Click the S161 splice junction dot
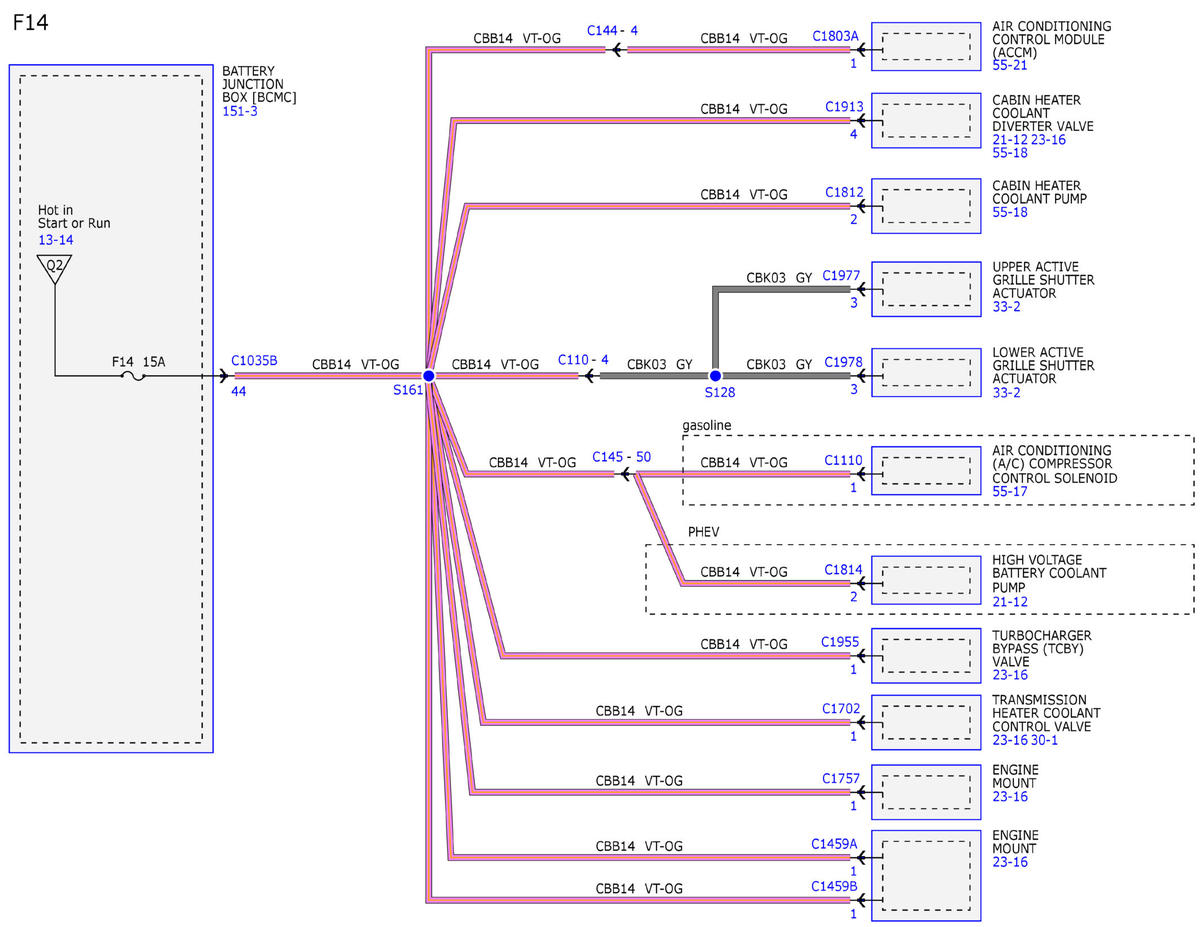 [428, 376]
